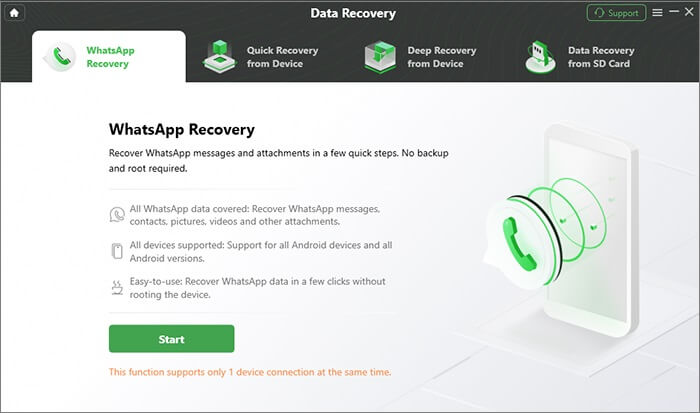This screenshot has height=413, width=700.
Task: Click the Quick Recovery green chip icon
Action: [x=219, y=56]
